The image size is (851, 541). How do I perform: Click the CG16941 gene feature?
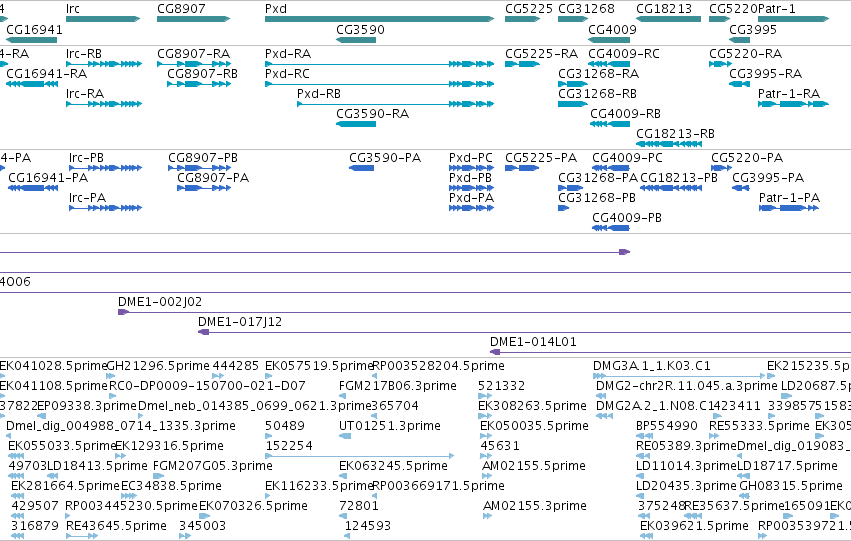pyautogui.click(x=31, y=40)
